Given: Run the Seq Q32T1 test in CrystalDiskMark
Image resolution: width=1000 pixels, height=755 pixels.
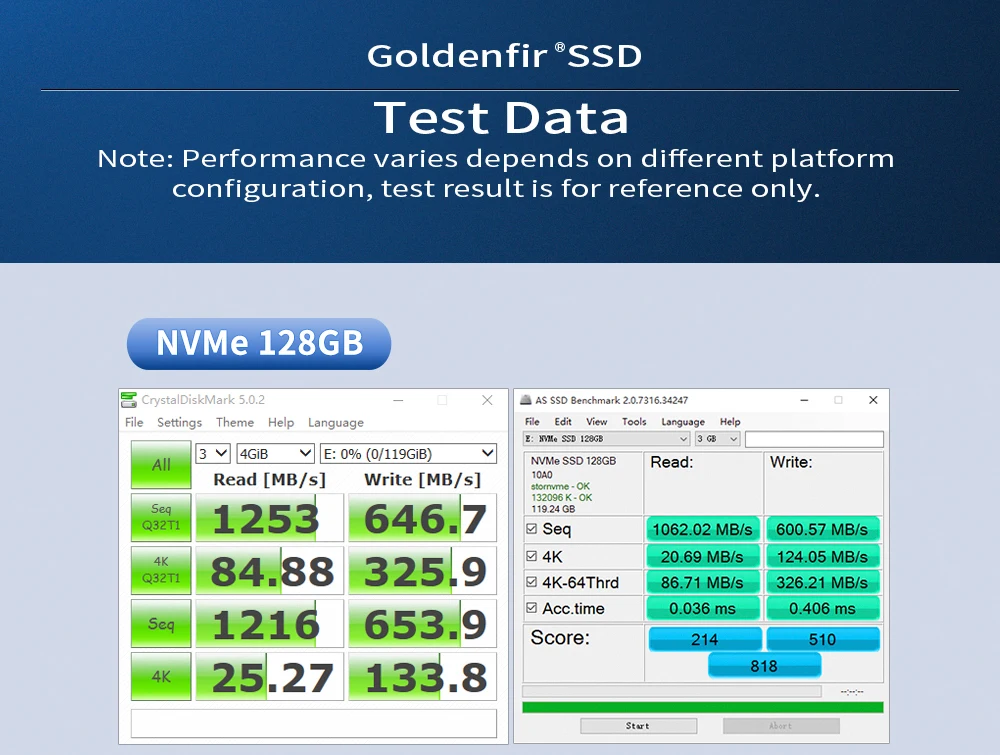Looking at the screenshot, I should [x=161, y=517].
